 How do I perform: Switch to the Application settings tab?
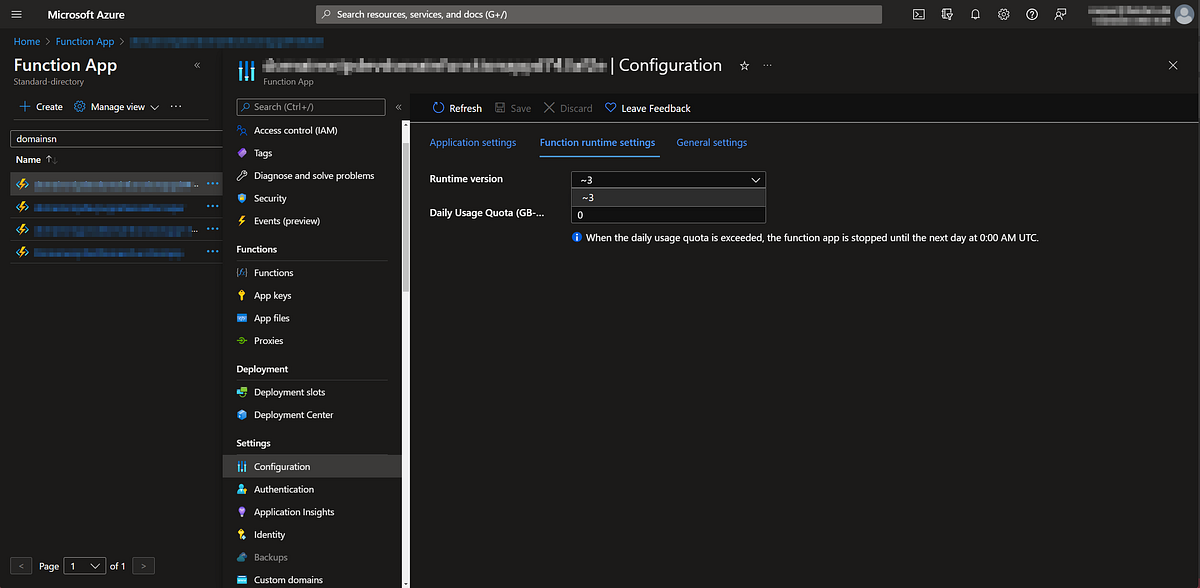[x=472, y=142]
